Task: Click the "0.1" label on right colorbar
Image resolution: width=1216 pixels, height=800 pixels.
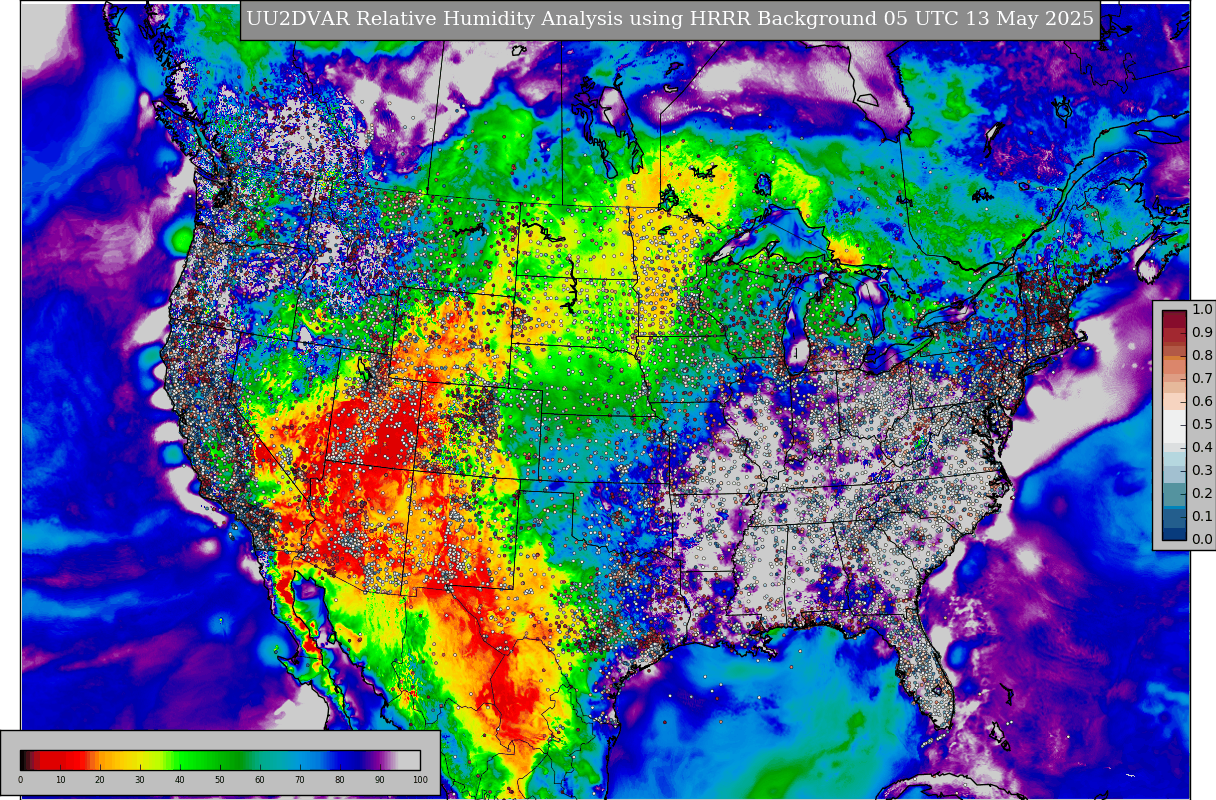Action: (1202, 517)
